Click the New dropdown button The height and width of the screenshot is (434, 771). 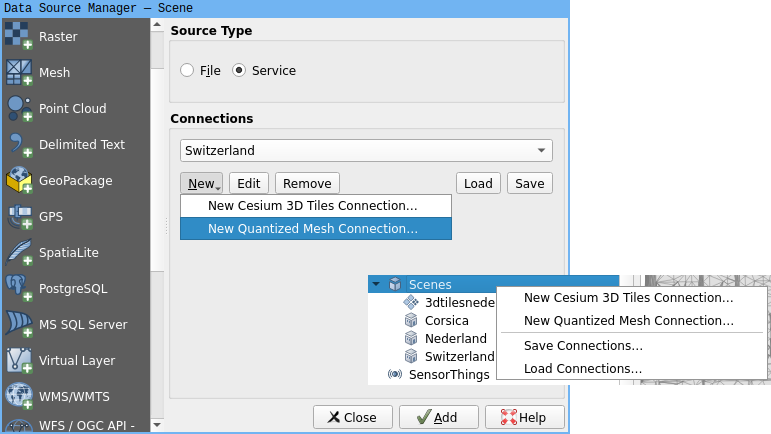pos(202,184)
